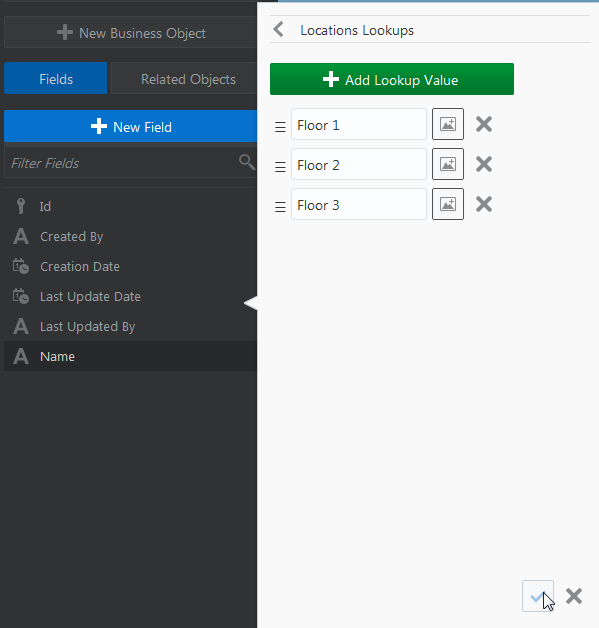The image size is (599, 628).
Task: Click the key icon next to Id
Action: point(21,206)
